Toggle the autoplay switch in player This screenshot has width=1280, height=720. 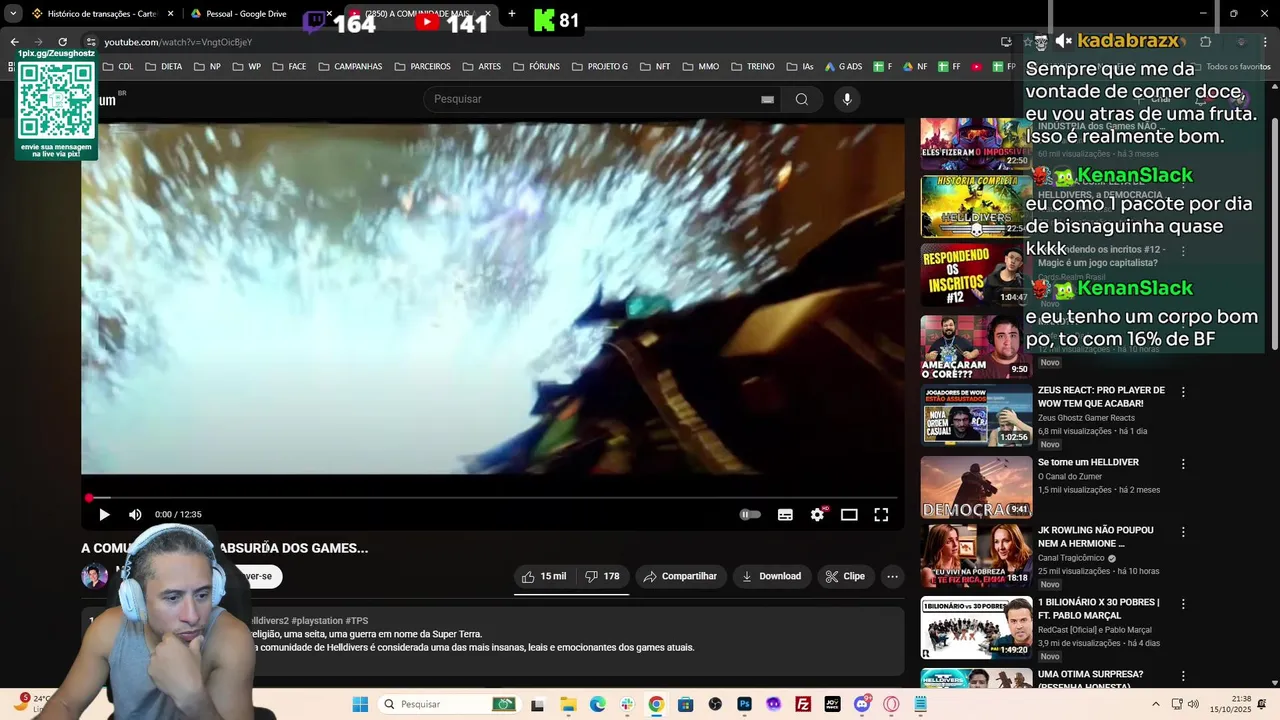[x=750, y=515]
